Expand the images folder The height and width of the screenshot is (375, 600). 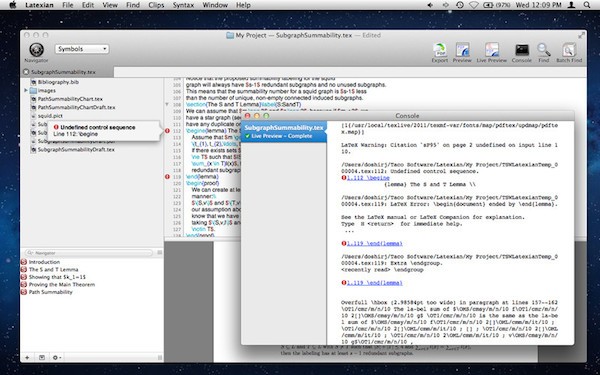click(26, 91)
